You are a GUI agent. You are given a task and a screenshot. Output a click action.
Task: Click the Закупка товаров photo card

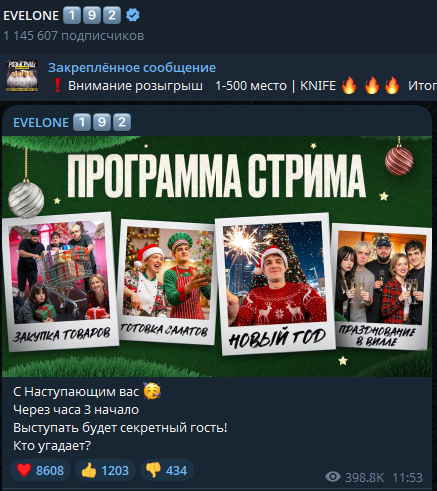point(60,282)
